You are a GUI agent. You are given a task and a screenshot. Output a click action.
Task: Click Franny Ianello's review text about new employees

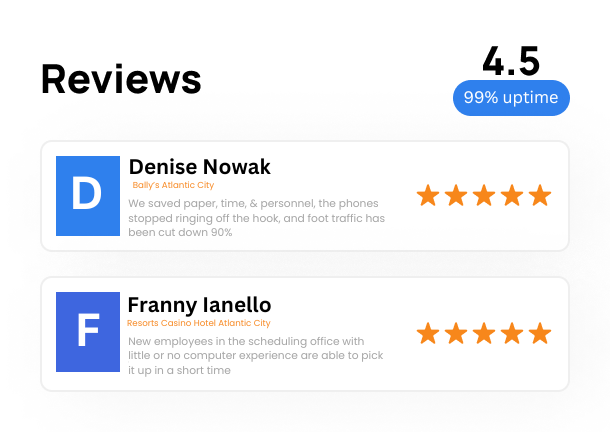(256, 356)
